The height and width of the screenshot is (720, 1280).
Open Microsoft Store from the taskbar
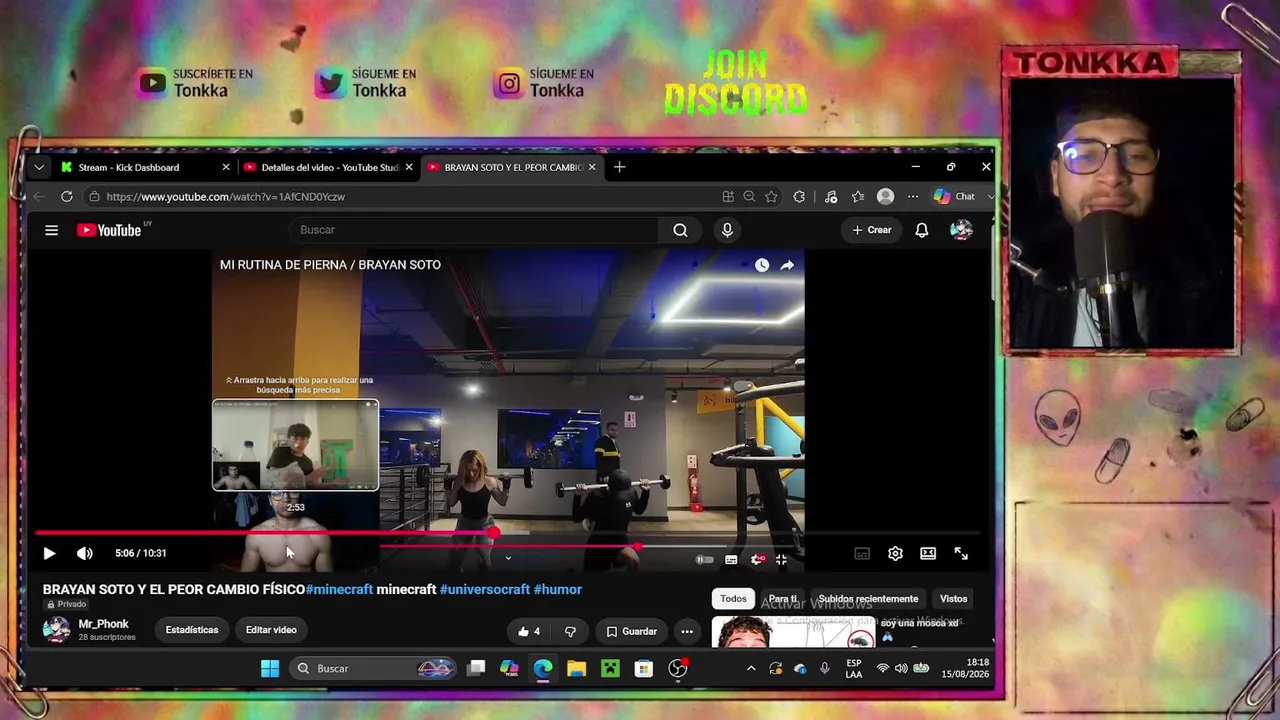(643, 668)
